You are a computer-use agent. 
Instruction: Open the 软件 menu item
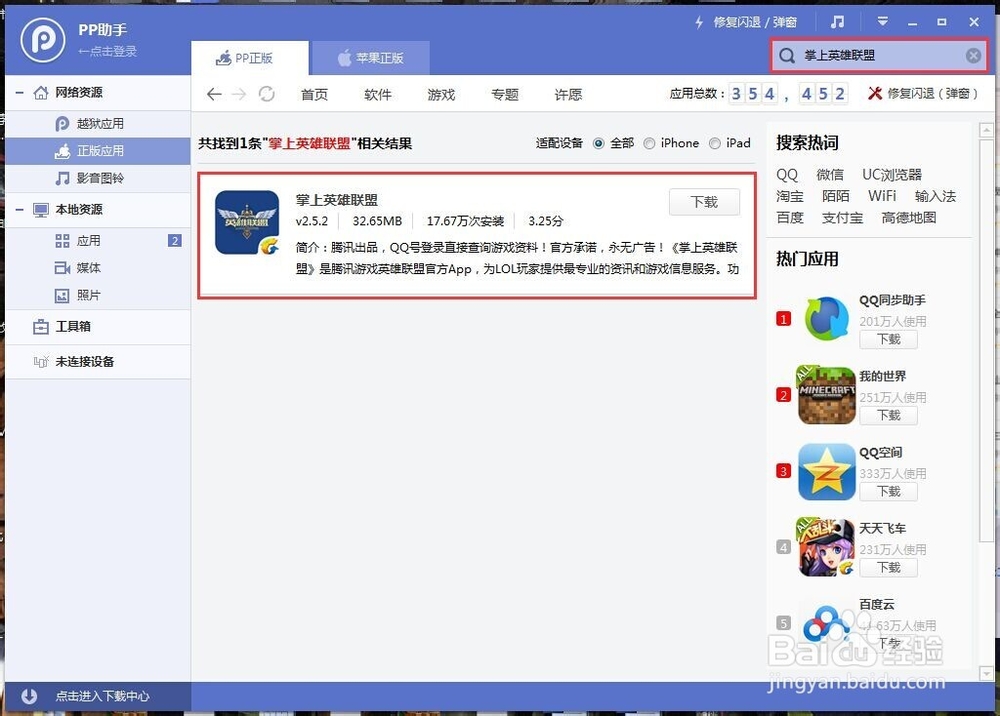(378, 94)
